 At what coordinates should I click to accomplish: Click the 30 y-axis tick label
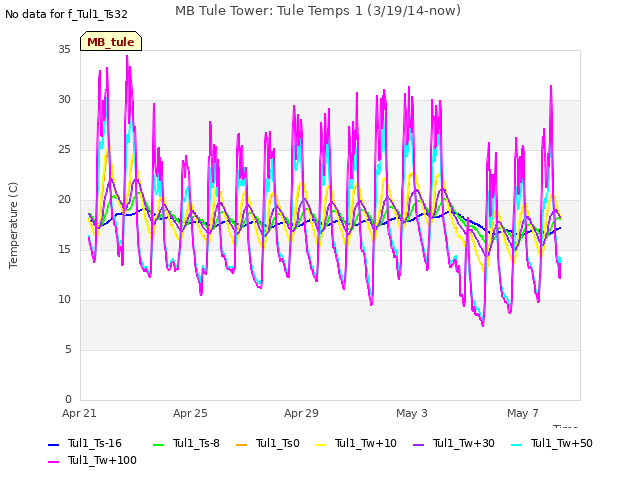(x=64, y=100)
